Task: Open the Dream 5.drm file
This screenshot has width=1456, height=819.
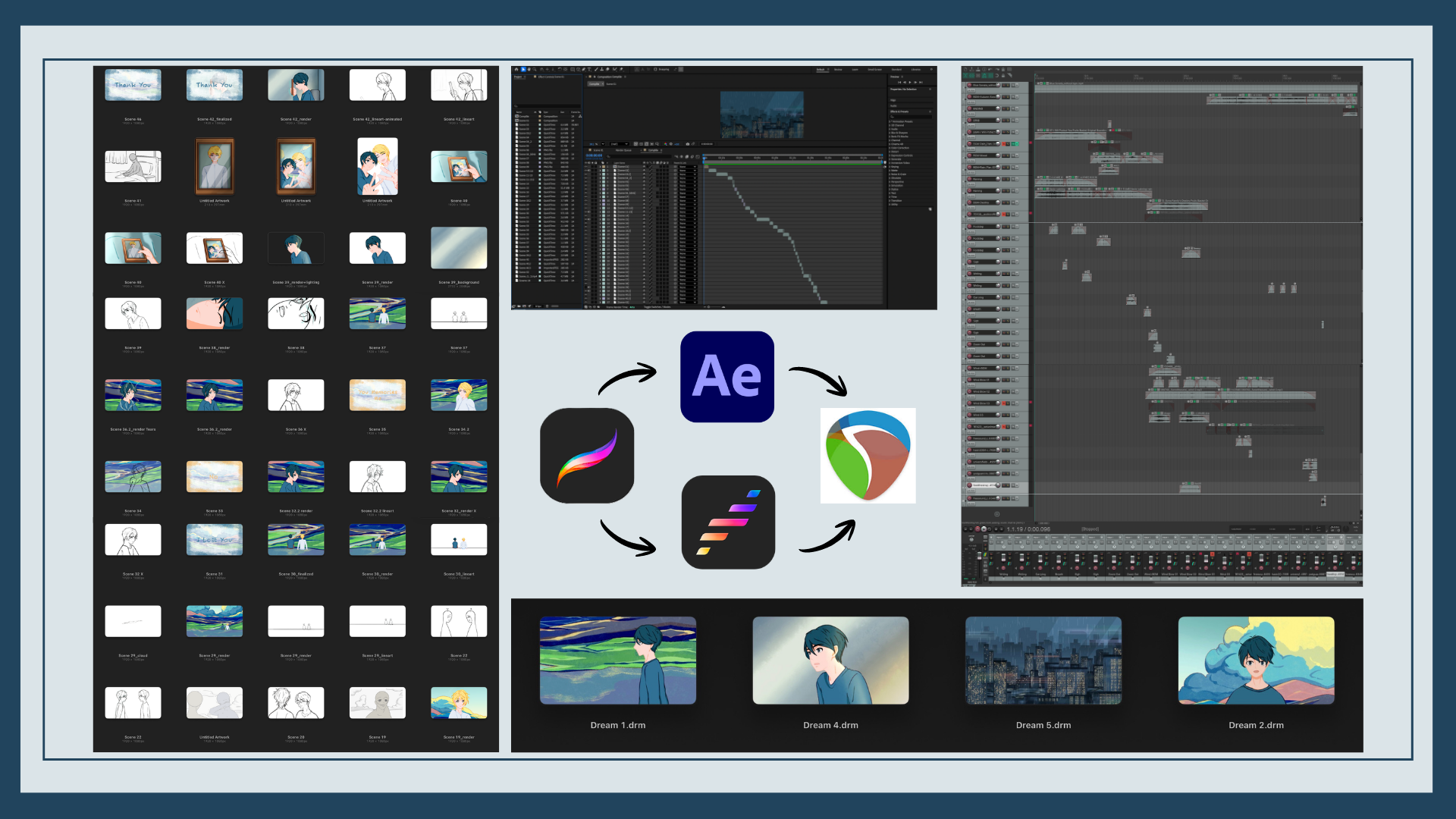Action: (x=1043, y=661)
